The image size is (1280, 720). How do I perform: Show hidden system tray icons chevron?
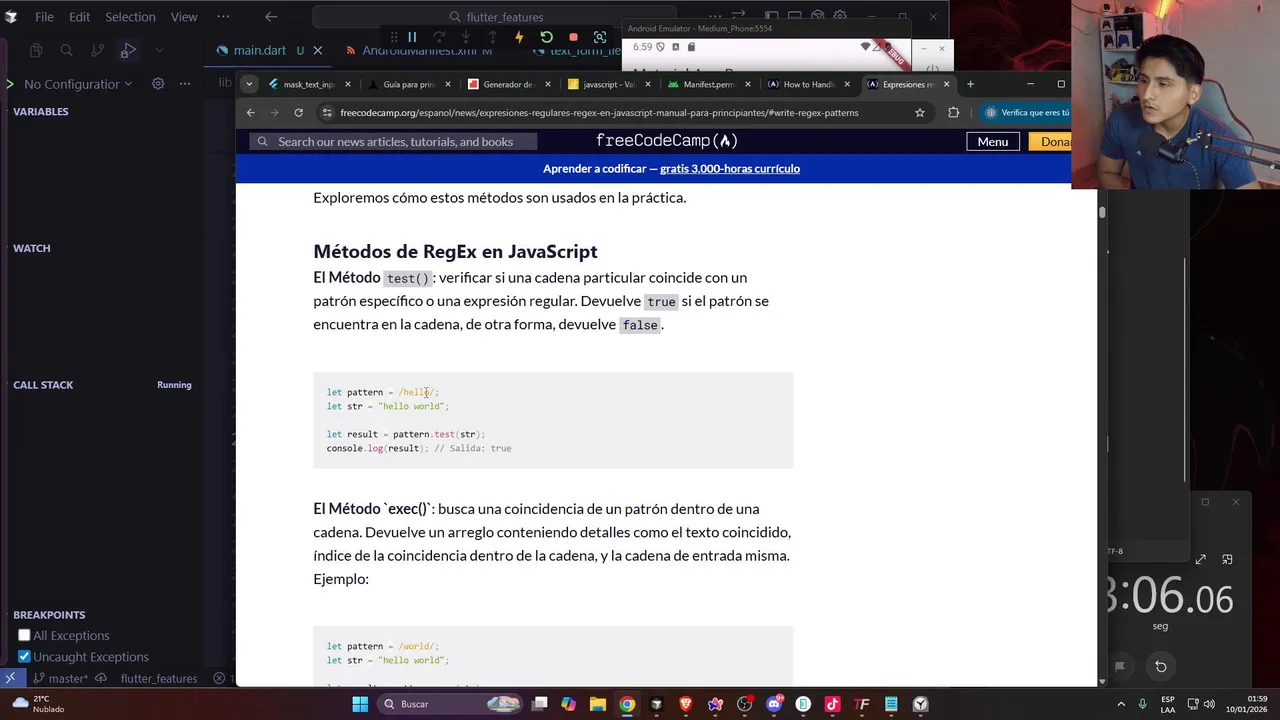[1120, 704]
